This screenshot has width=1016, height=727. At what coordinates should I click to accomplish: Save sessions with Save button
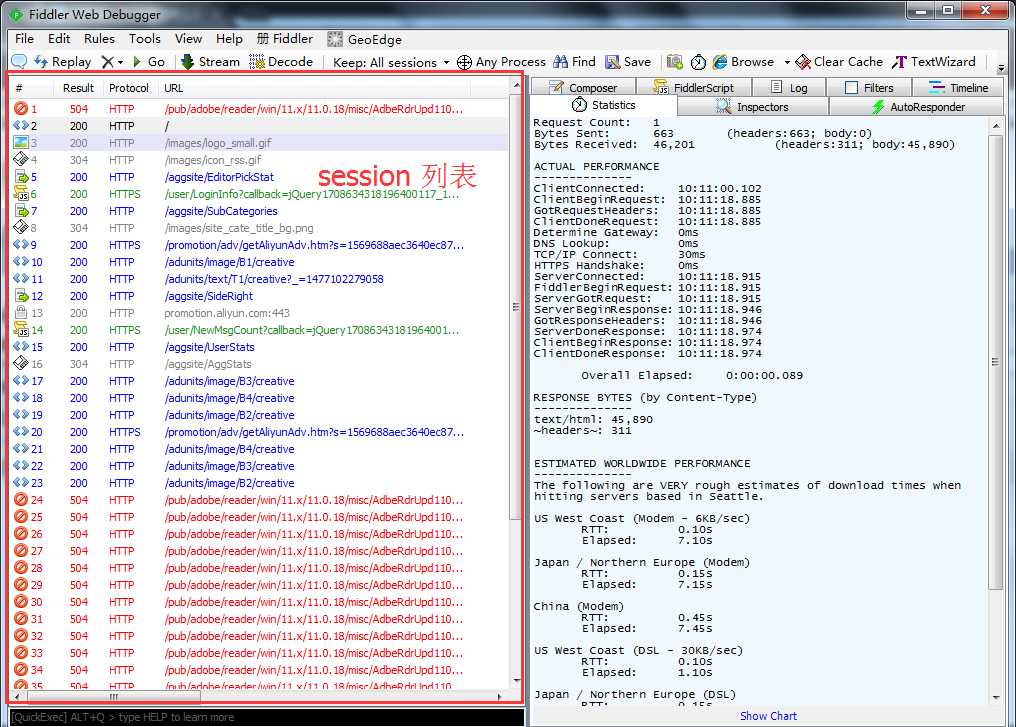click(x=628, y=62)
